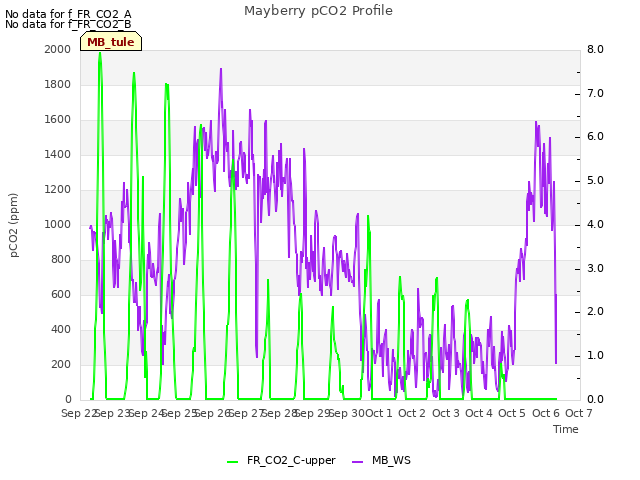The image size is (640, 480).
Task: Click the Oct 7 date tick label
Action: 579,413
